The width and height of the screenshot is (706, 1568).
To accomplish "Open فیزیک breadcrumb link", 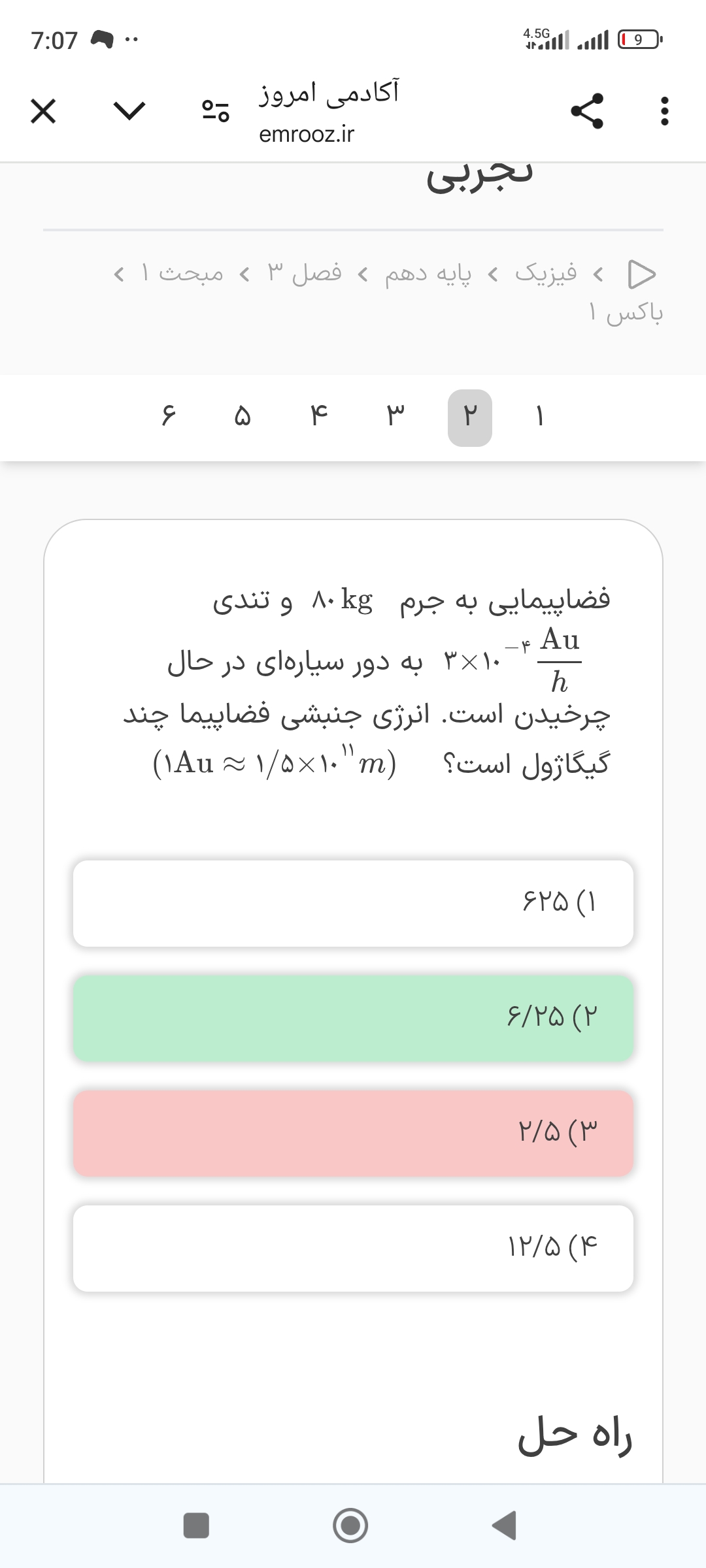I will coord(546,273).
